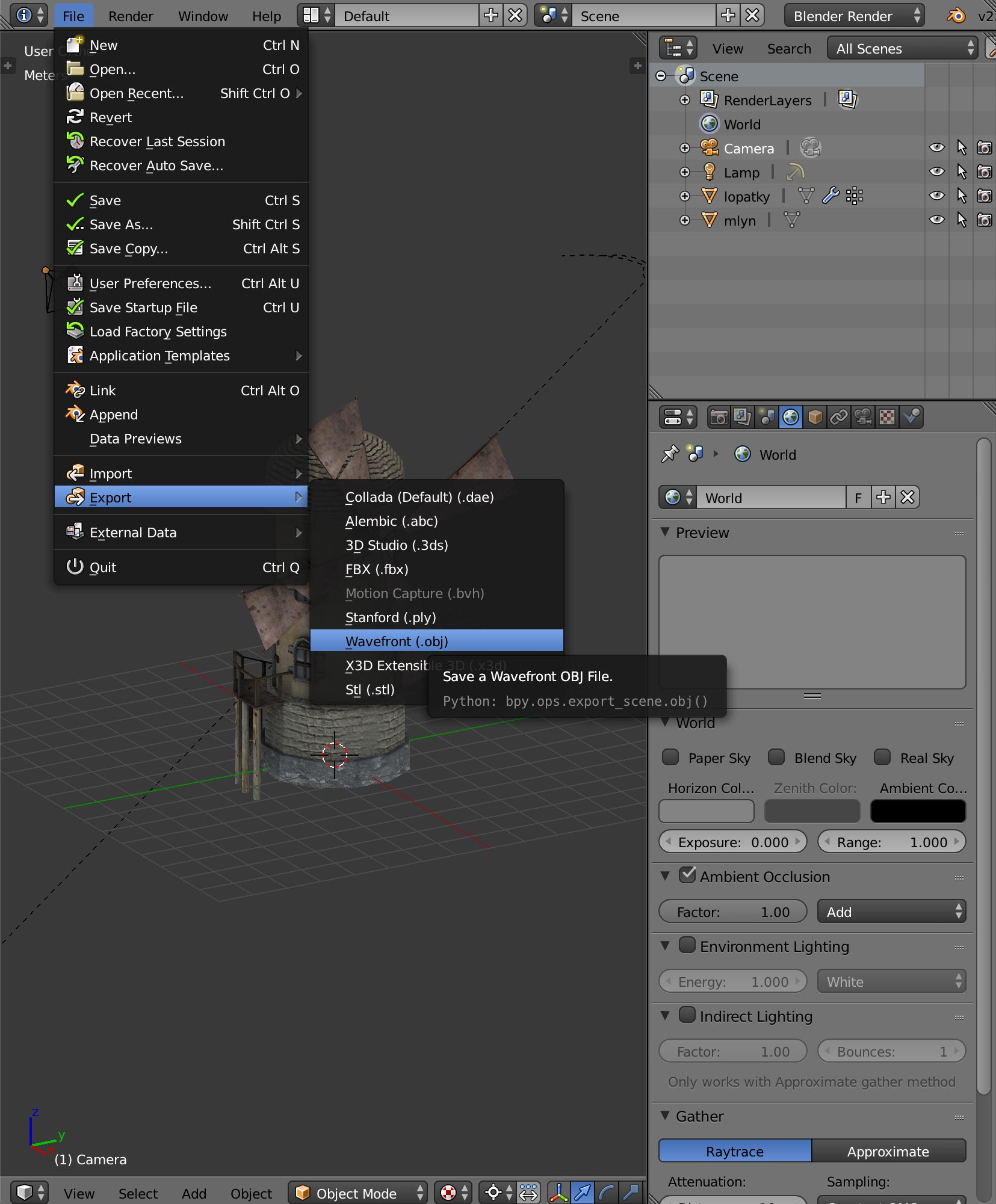The image size is (996, 1204).
Task: Open the Render properties tab camera icon
Action: click(x=719, y=417)
